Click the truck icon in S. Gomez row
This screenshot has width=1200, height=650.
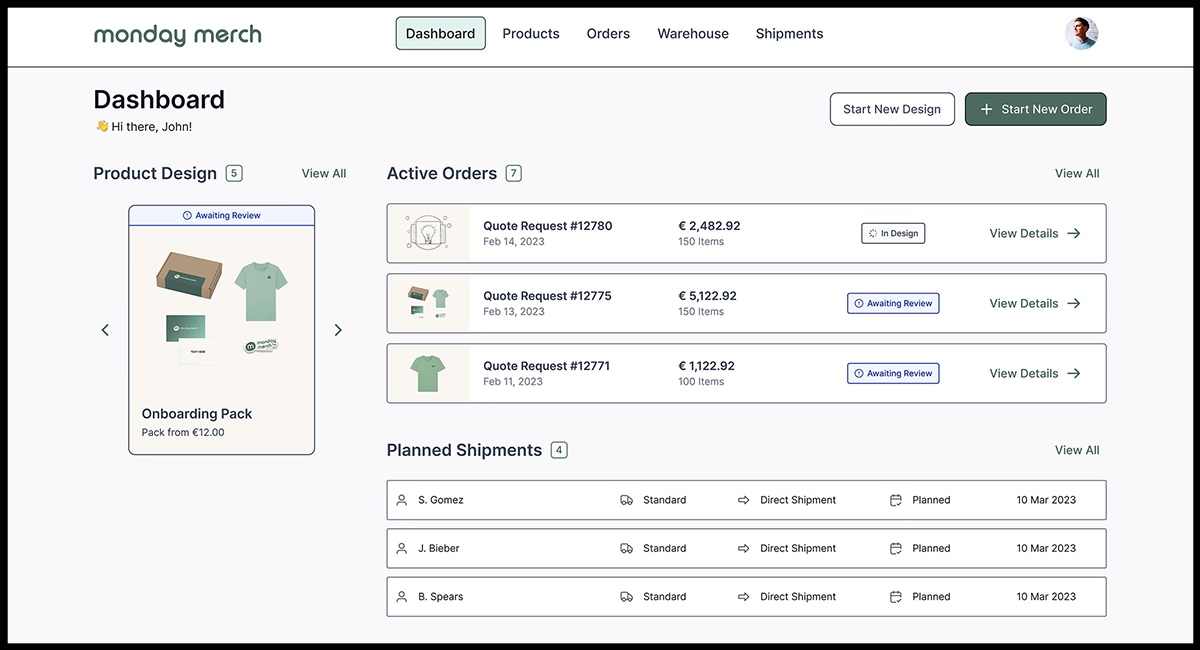click(626, 500)
